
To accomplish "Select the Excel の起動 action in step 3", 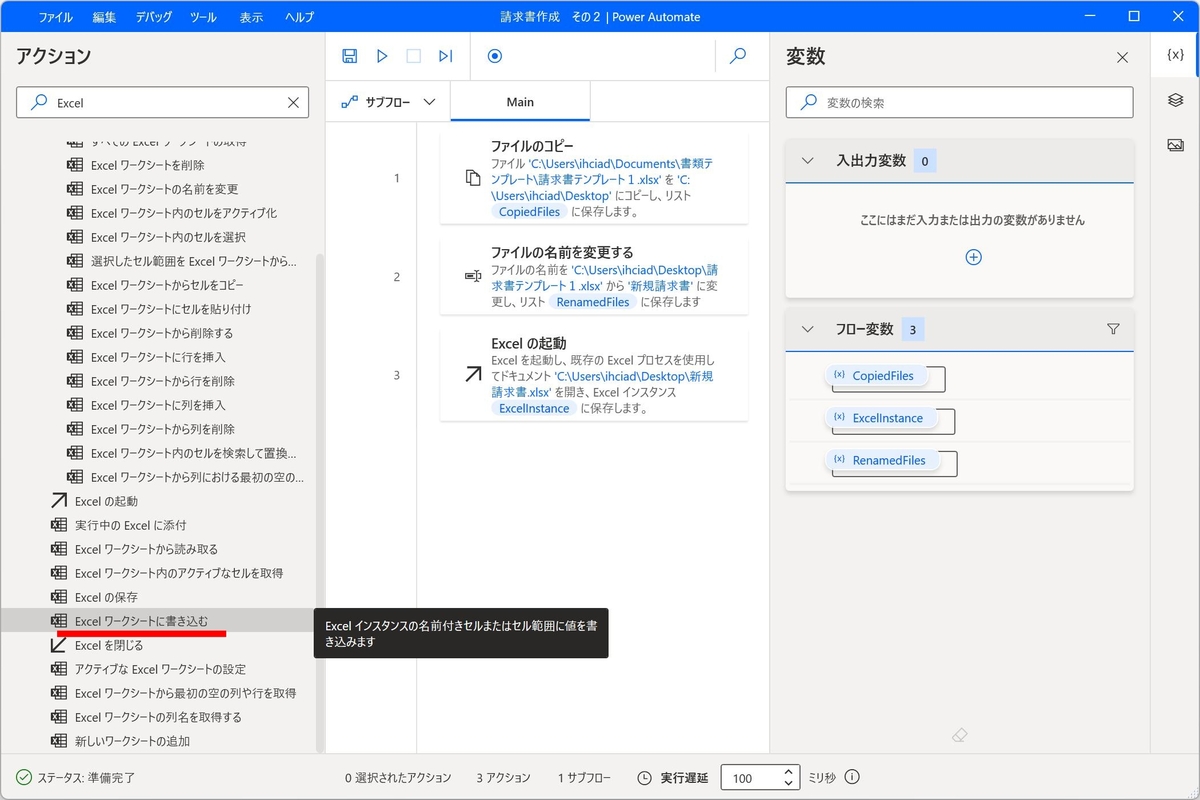I will (x=594, y=375).
